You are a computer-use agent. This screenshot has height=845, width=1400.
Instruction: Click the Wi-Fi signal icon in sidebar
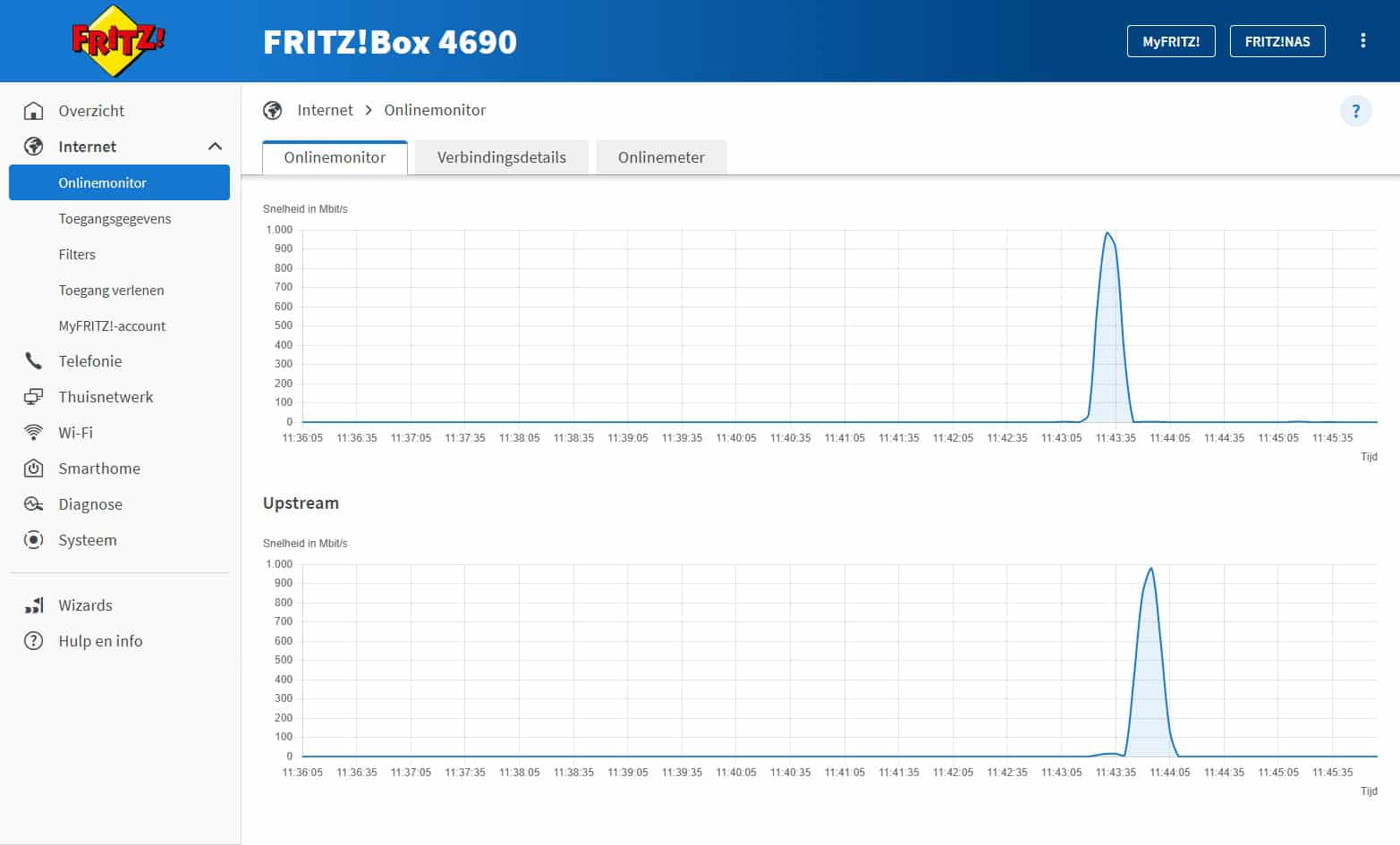[x=34, y=433]
